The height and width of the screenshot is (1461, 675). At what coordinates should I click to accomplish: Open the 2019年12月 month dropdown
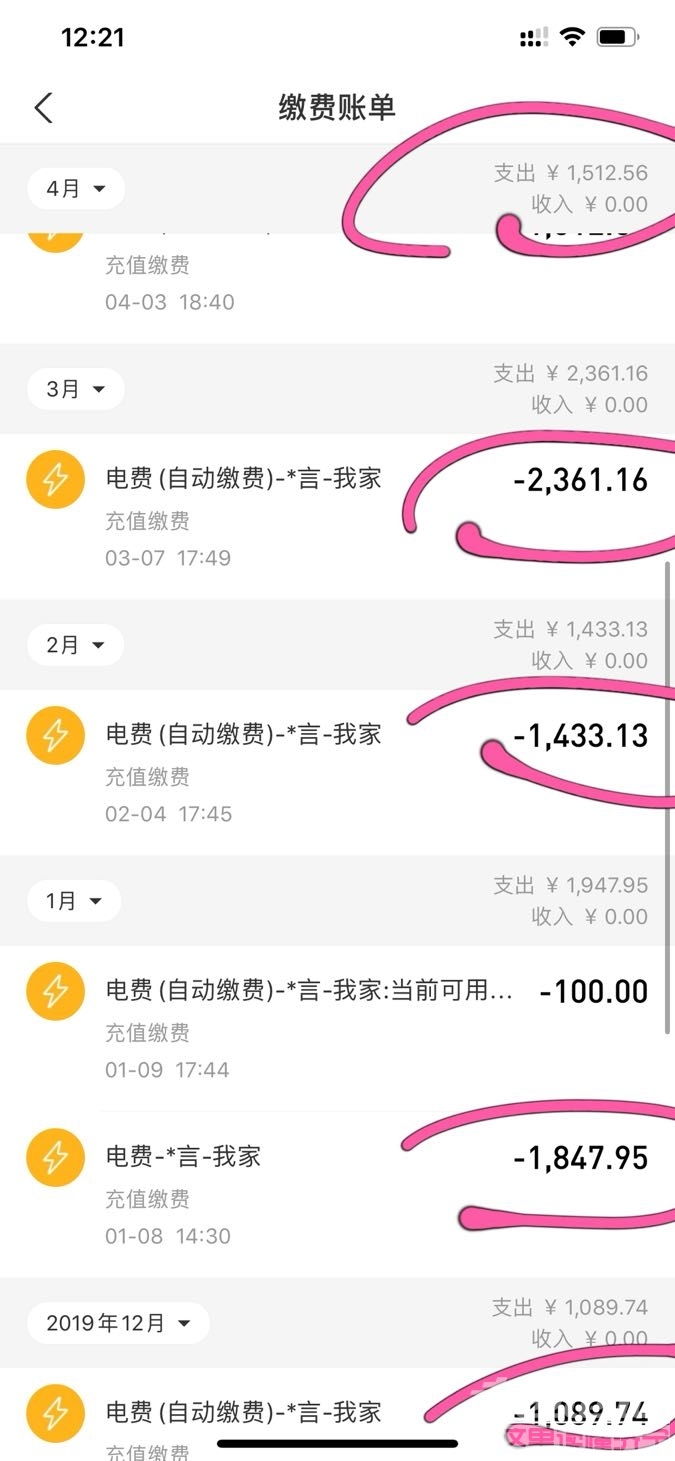coord(117,1323)
